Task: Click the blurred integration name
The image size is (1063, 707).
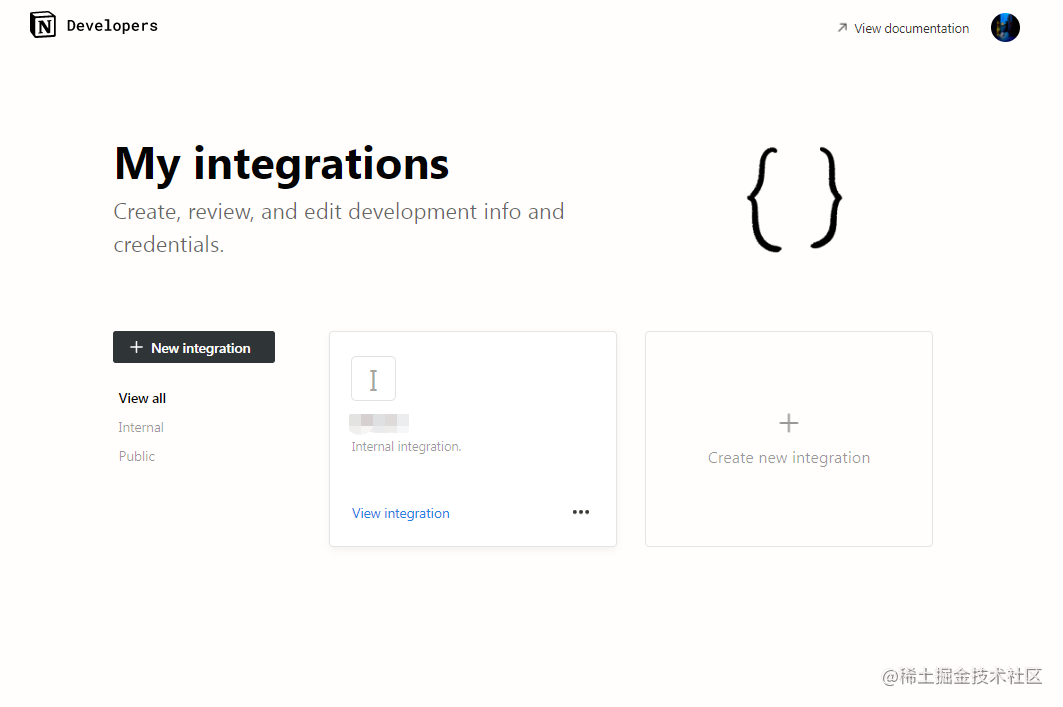Action: coord(379,423)
